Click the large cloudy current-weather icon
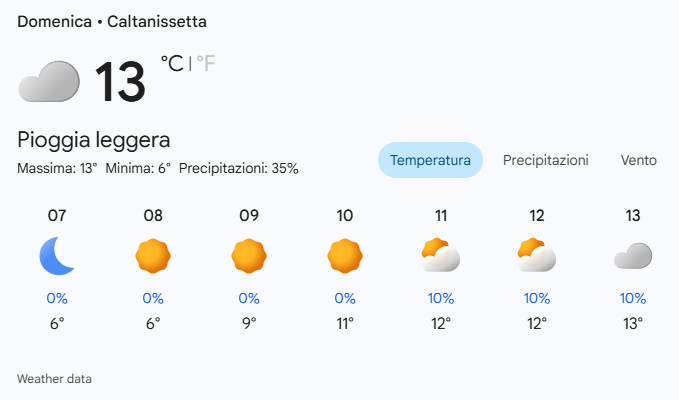The image size is (679, 400). click(49, 81)
